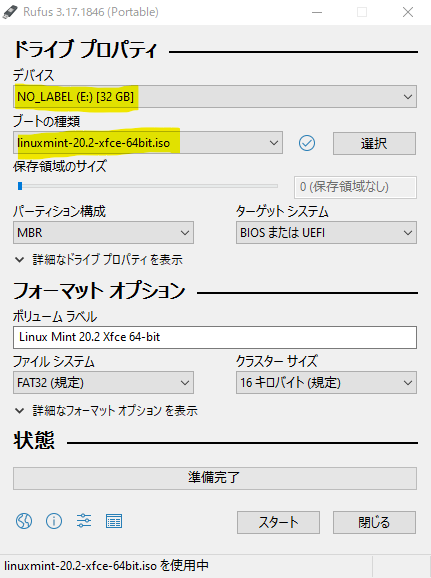Open the クラスター サイズ 16 キロバイト dropdown
This screenshot has height=578, width=431.
pyautogui.click(x=326, y=383)
